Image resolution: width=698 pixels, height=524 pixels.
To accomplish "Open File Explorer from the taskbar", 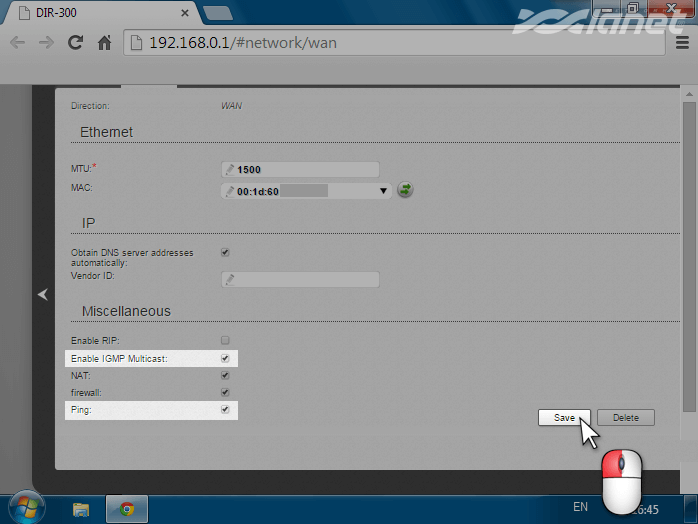I will click(x=81, y=508).
